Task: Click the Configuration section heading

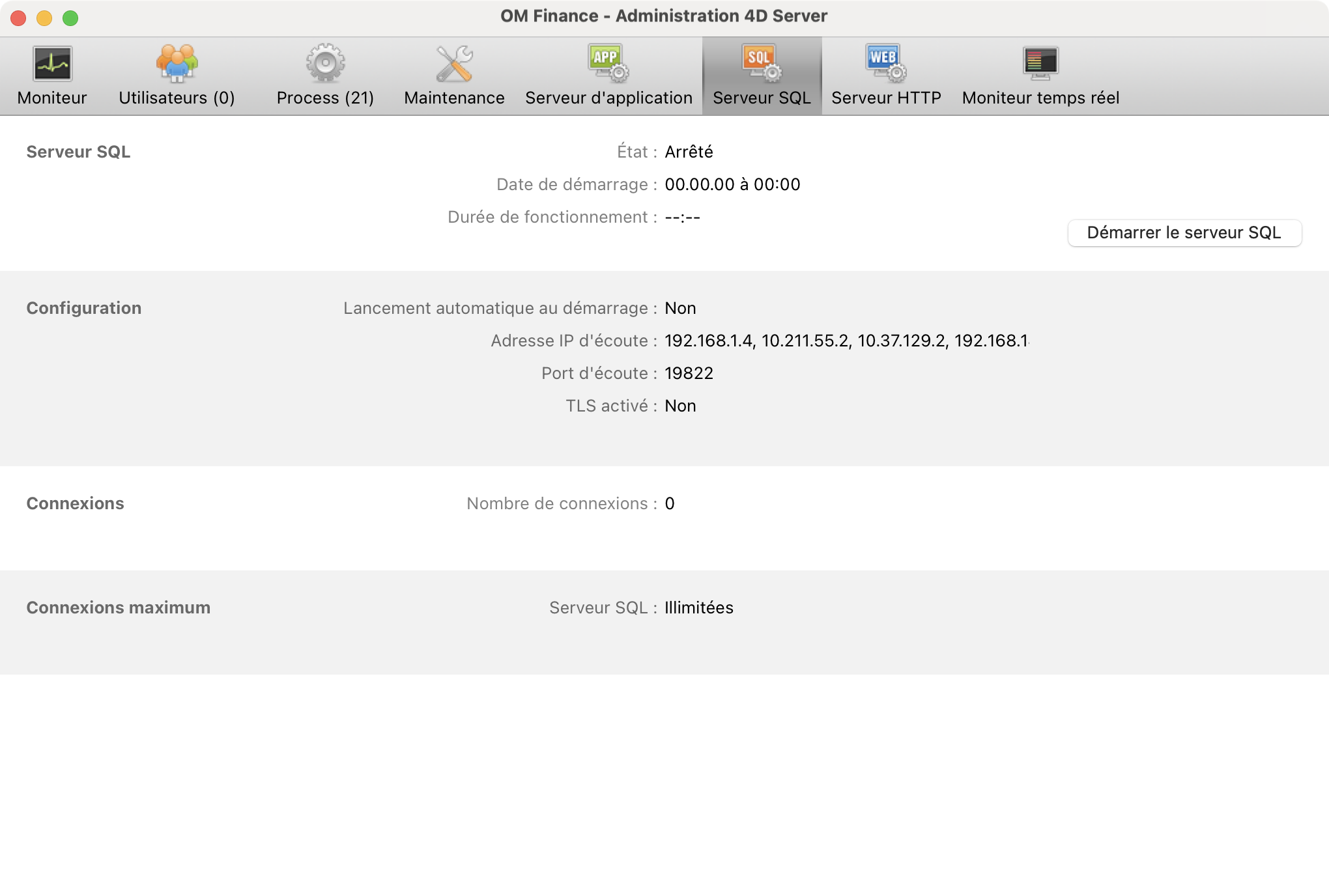Action: click(x=84, y=308)
